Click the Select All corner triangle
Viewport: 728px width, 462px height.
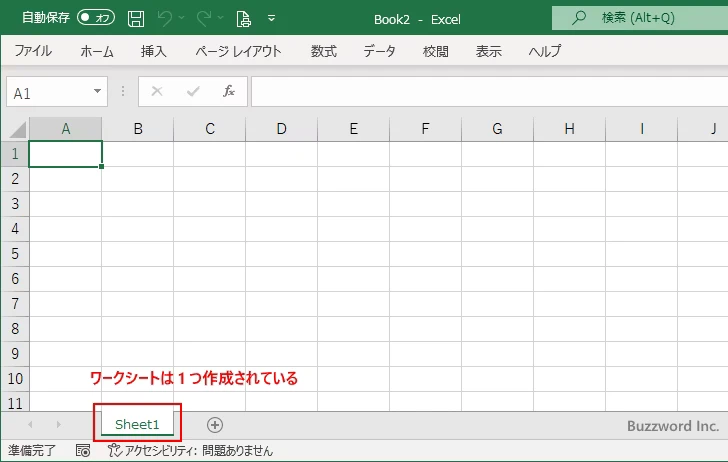(18, 129)
